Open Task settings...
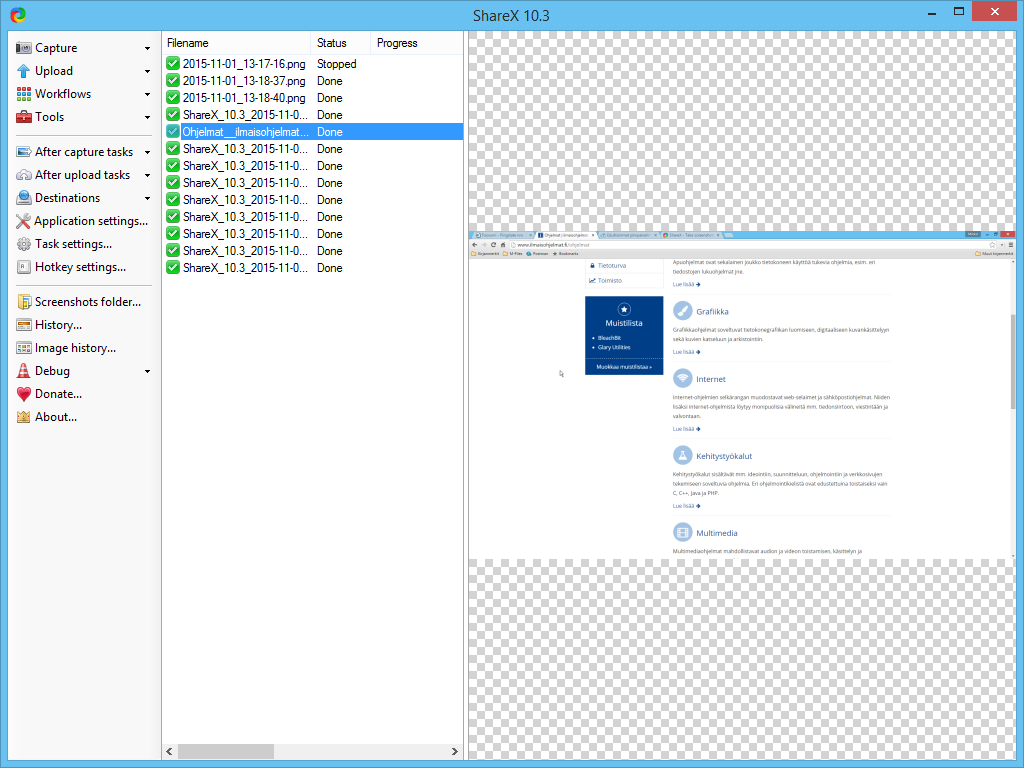This screenshot has width=1024, height=768. click(84, 244)
